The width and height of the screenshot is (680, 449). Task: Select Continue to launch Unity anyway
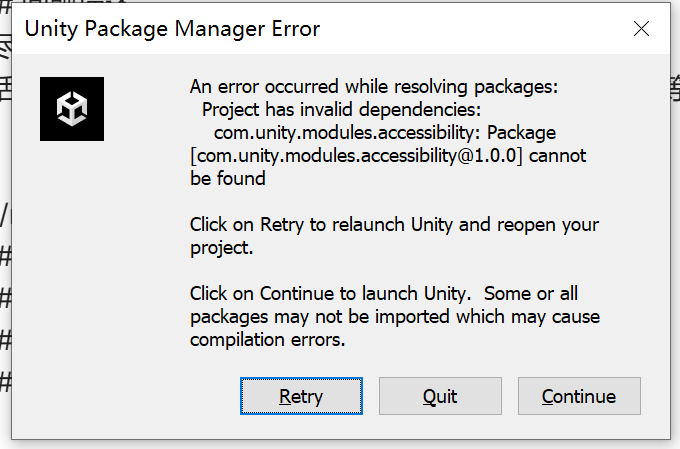tap(579, 396)
